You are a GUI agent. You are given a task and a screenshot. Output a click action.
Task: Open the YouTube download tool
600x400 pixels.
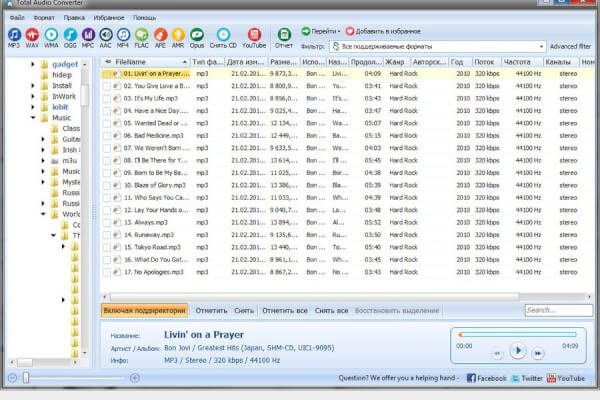(x=254, y=38)
